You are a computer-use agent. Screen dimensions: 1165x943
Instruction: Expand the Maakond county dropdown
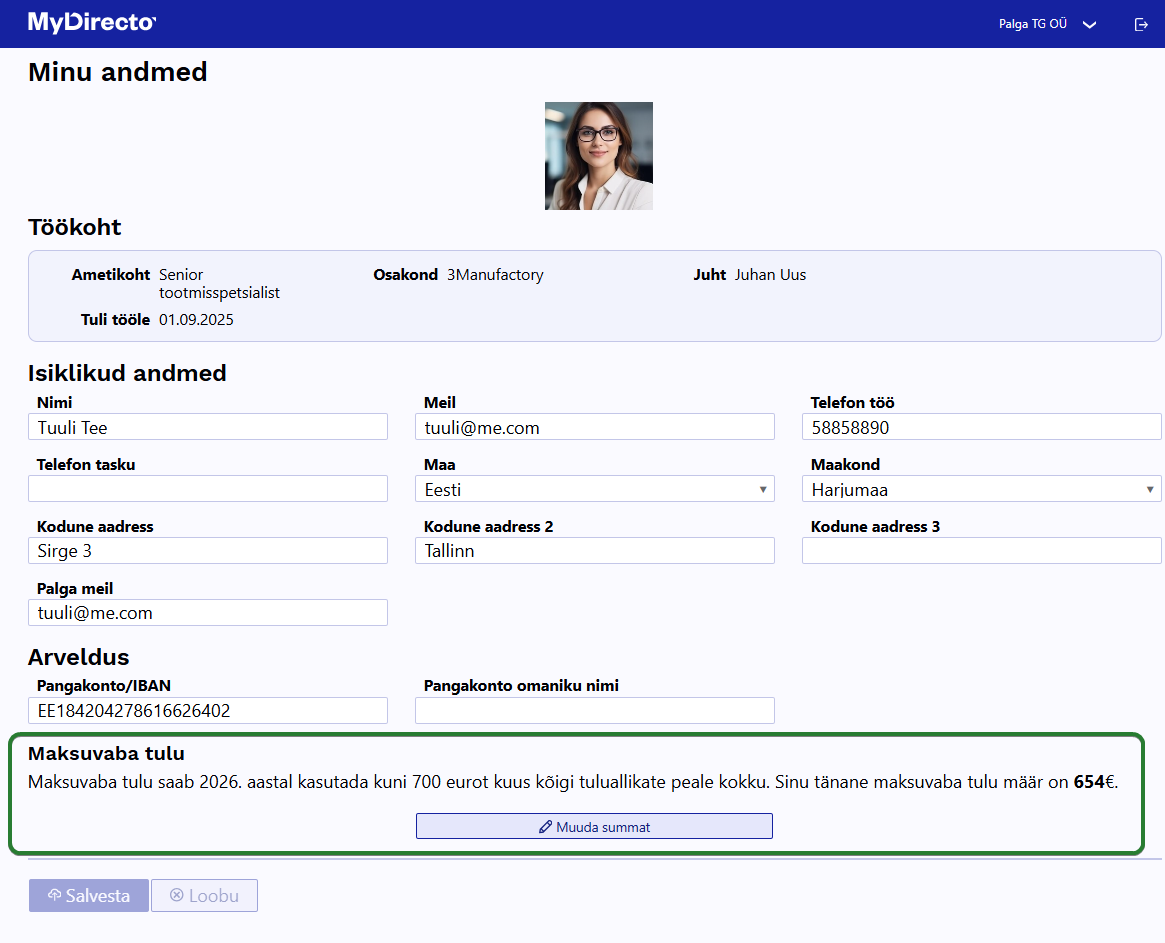click(981, 489)
